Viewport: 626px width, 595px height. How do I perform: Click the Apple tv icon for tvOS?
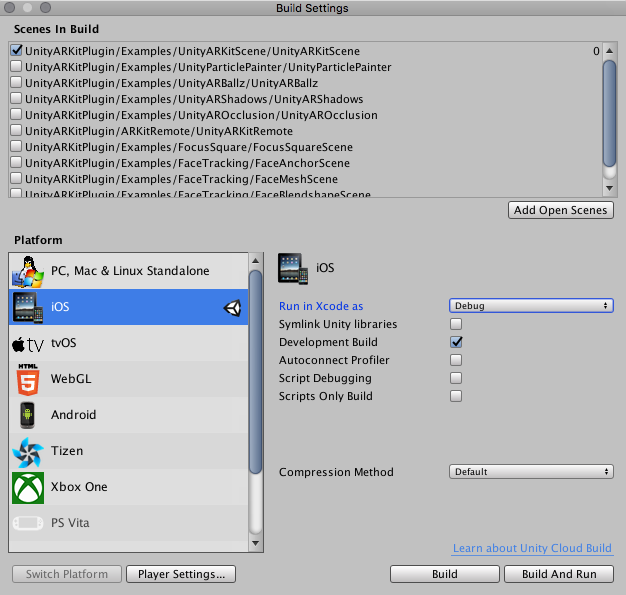tap(28, 344)
